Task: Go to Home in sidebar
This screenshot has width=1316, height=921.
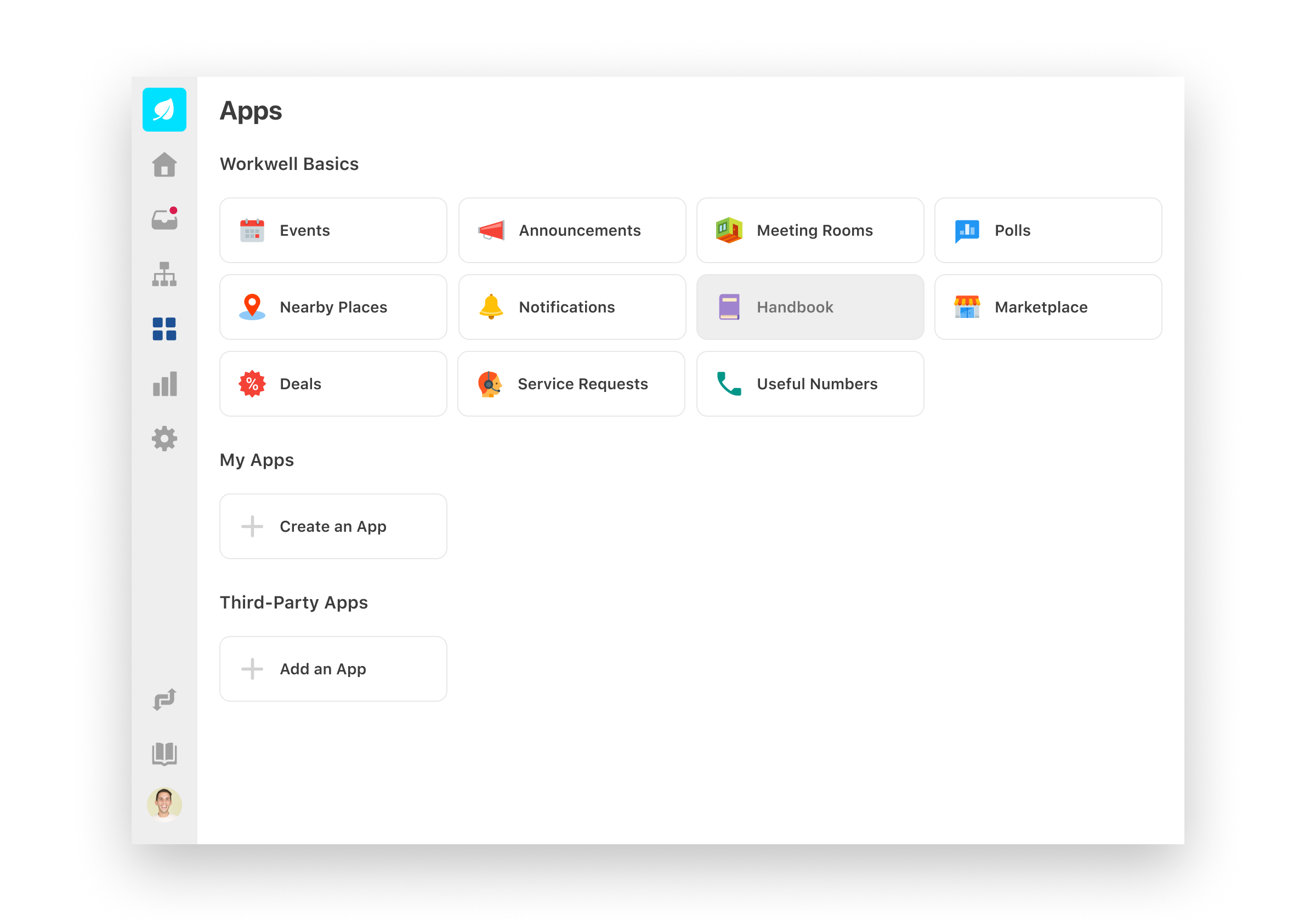Action: point(164,165)
